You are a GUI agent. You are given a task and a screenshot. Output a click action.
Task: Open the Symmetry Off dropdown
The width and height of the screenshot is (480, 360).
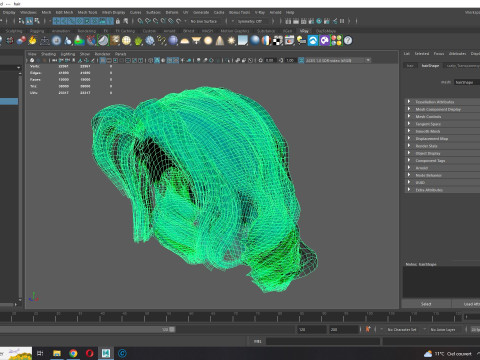(x=250, y=21)
